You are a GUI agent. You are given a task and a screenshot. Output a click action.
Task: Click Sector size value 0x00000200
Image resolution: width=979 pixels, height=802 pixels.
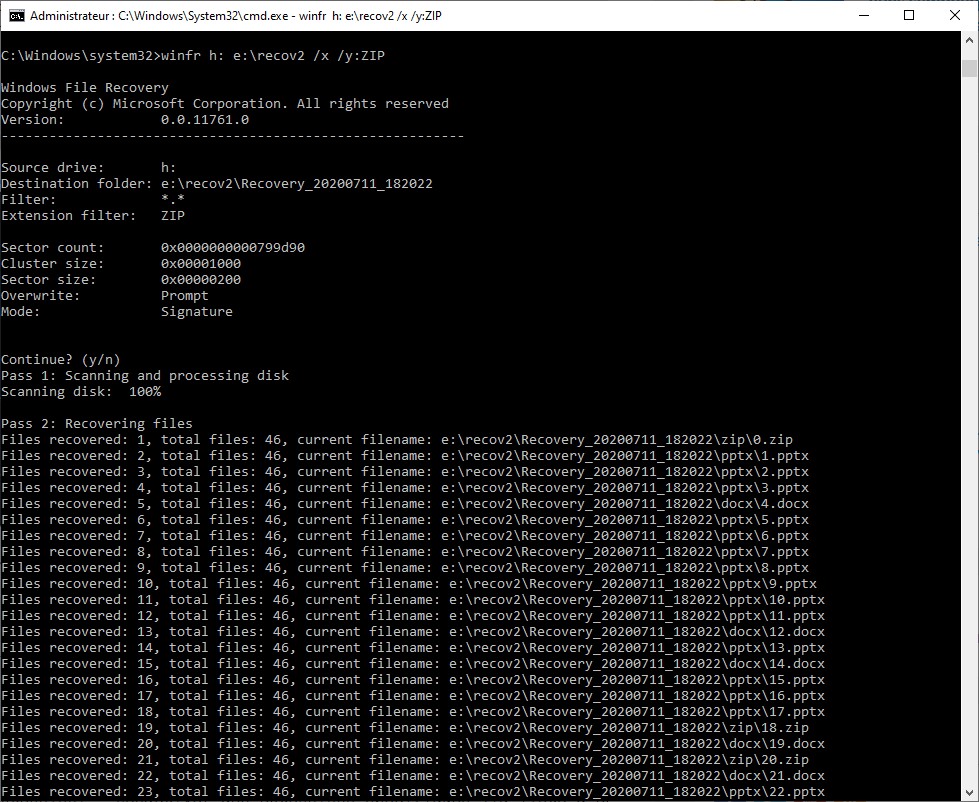(200, 280)
